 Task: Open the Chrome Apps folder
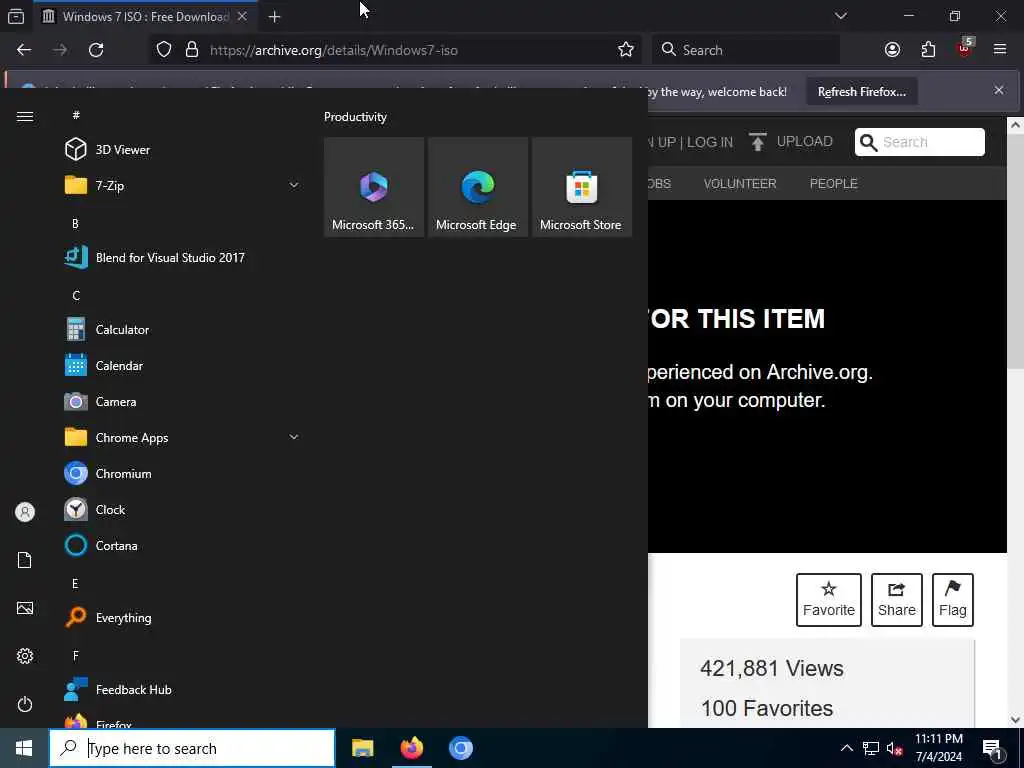pyautogui.click(x=182, y=438)
